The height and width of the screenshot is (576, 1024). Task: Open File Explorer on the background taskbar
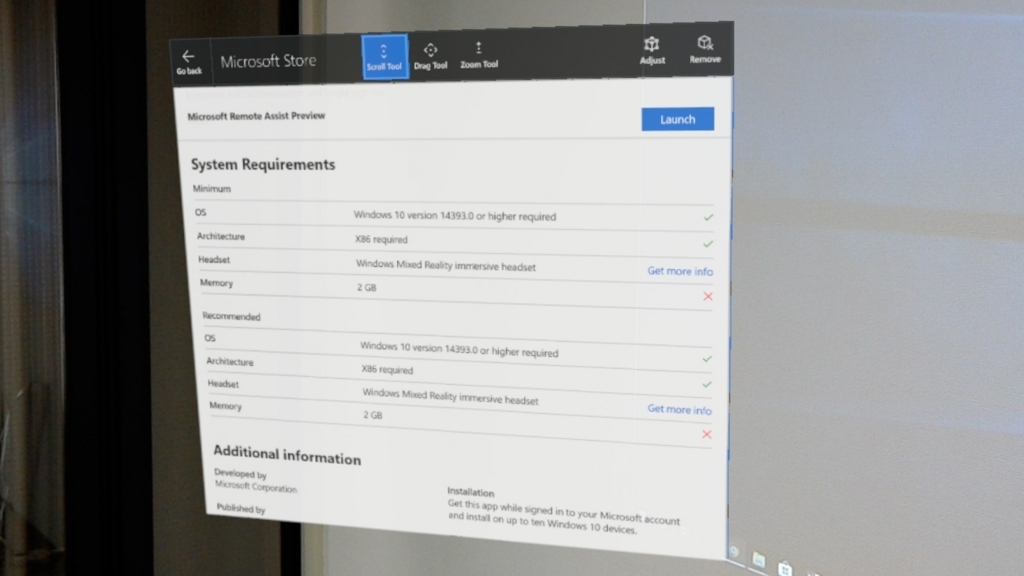pyautogui.click(x=758, y=560)
